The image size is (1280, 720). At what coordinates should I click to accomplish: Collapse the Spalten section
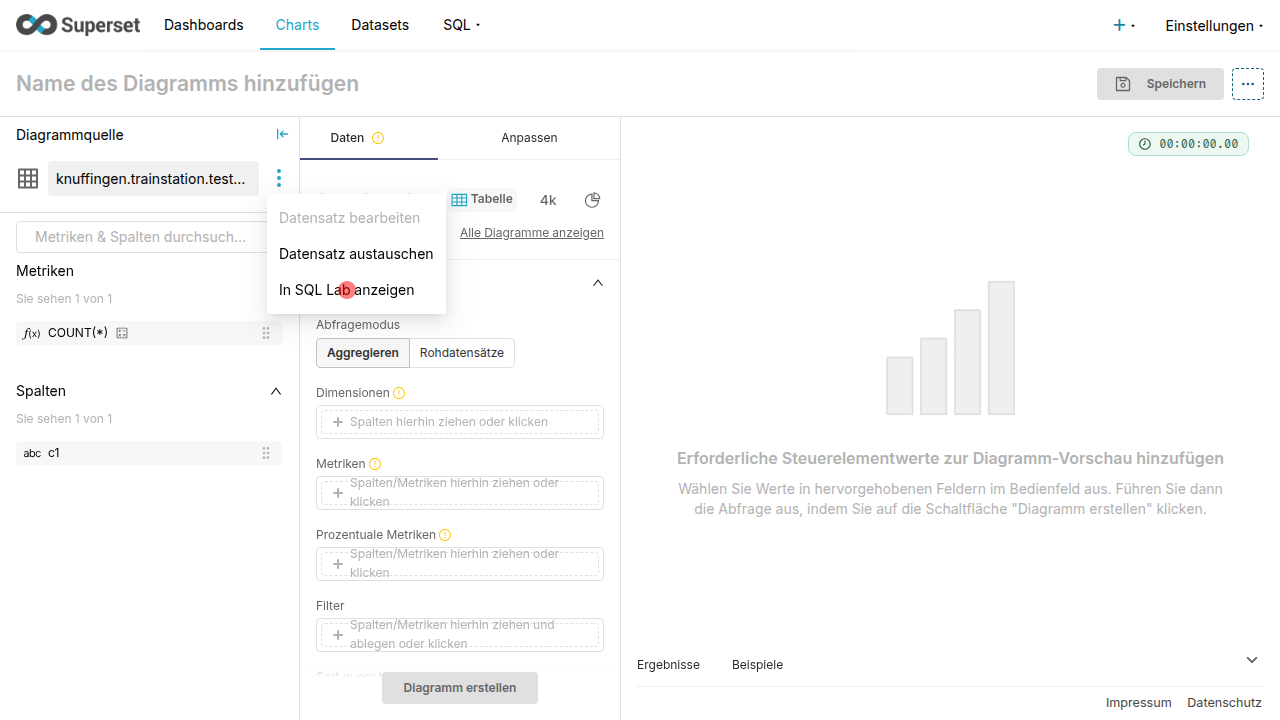click(276, 391)
